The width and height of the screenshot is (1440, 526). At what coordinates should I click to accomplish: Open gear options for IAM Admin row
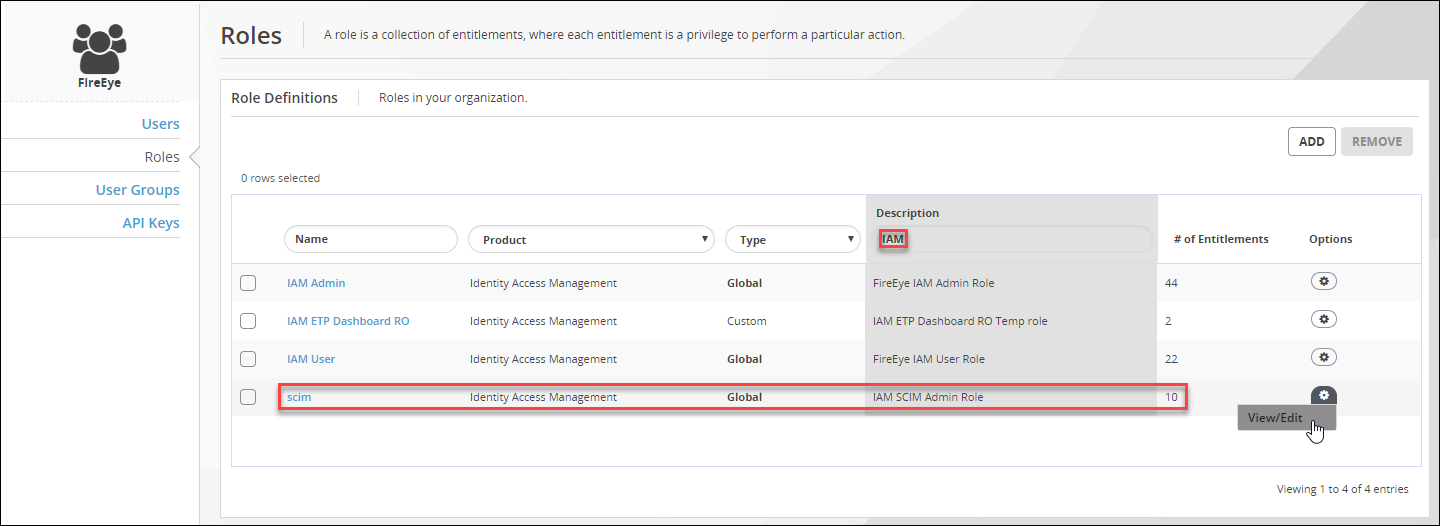(1324, 282)
